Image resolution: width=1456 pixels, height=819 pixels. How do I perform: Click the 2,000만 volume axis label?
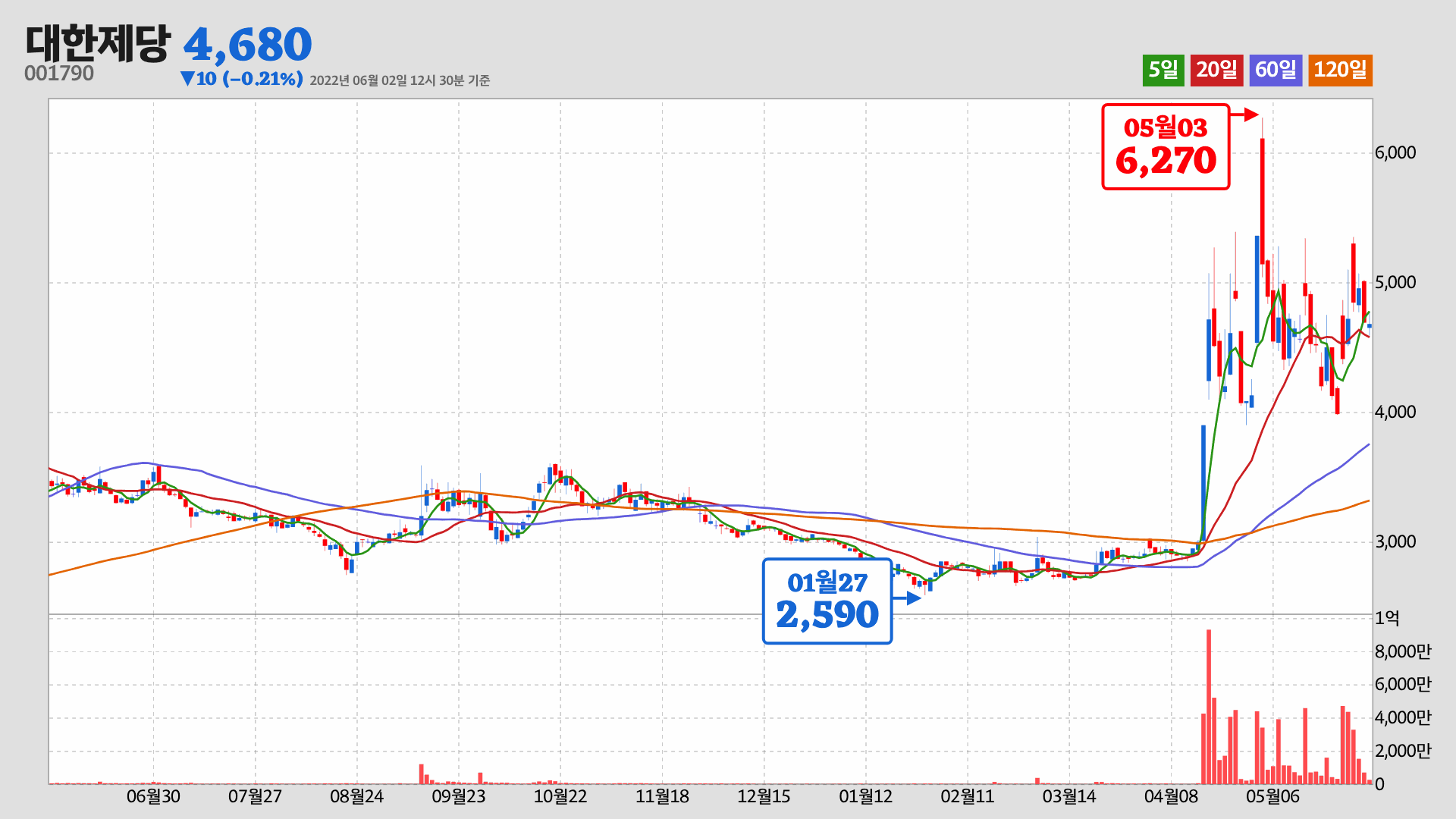[x=1403, y=751]
